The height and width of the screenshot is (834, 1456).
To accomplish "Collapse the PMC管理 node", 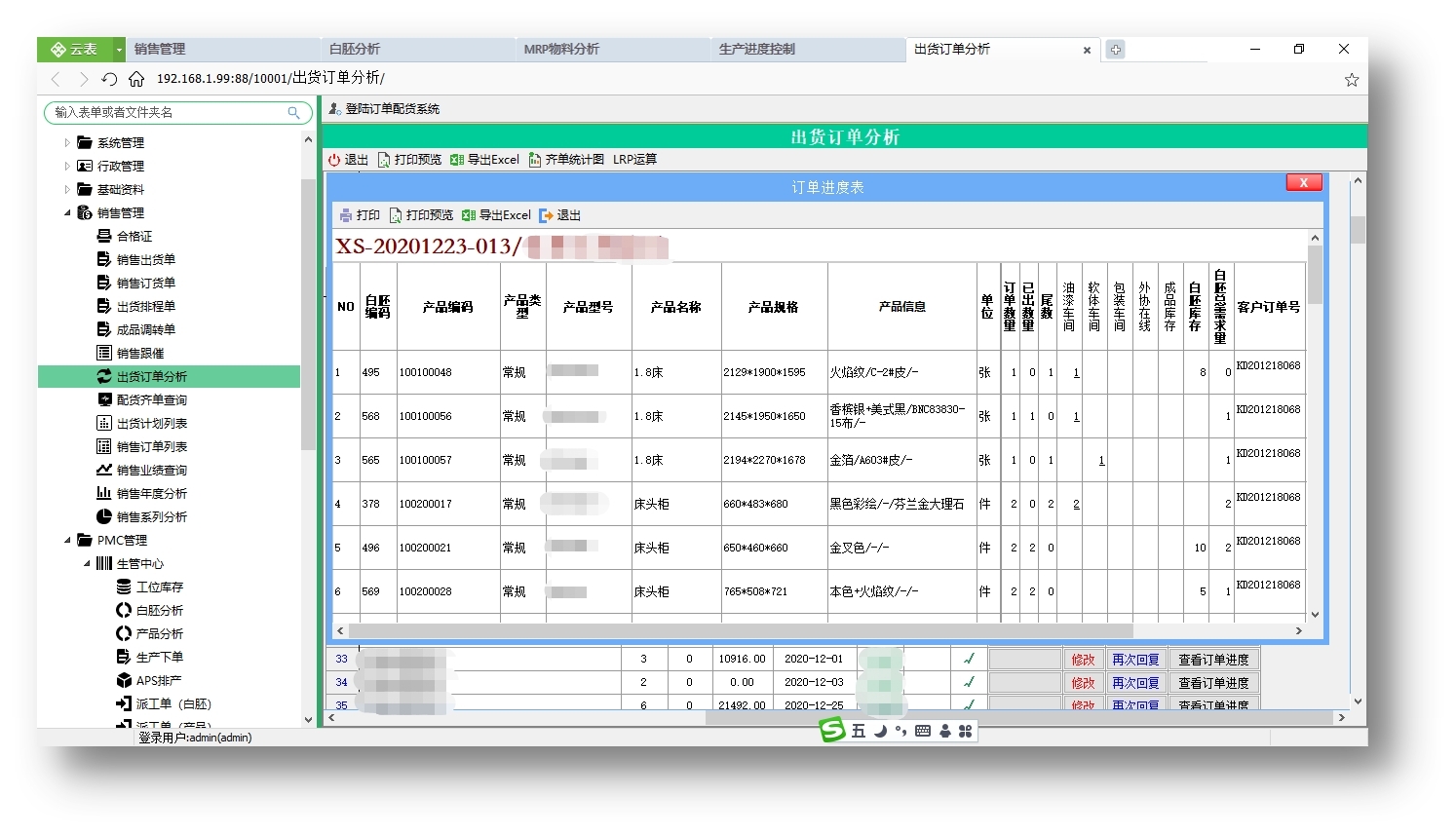I will pyautogui.click(x=67, y=540).
